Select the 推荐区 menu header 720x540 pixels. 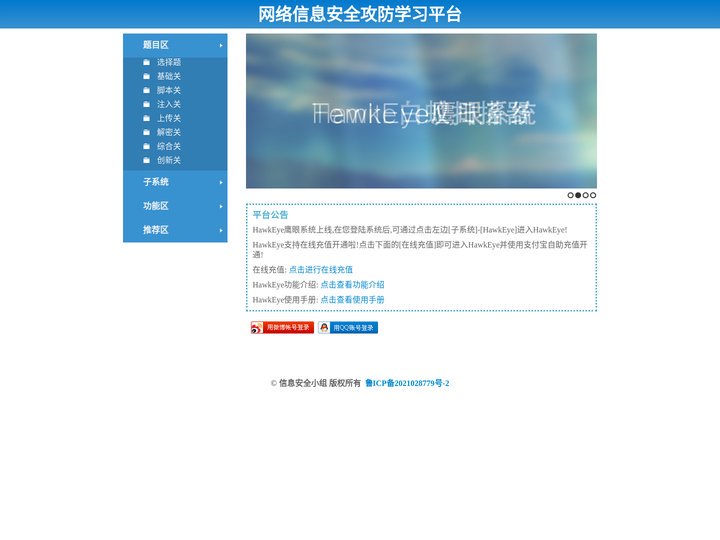click(175, 230)
